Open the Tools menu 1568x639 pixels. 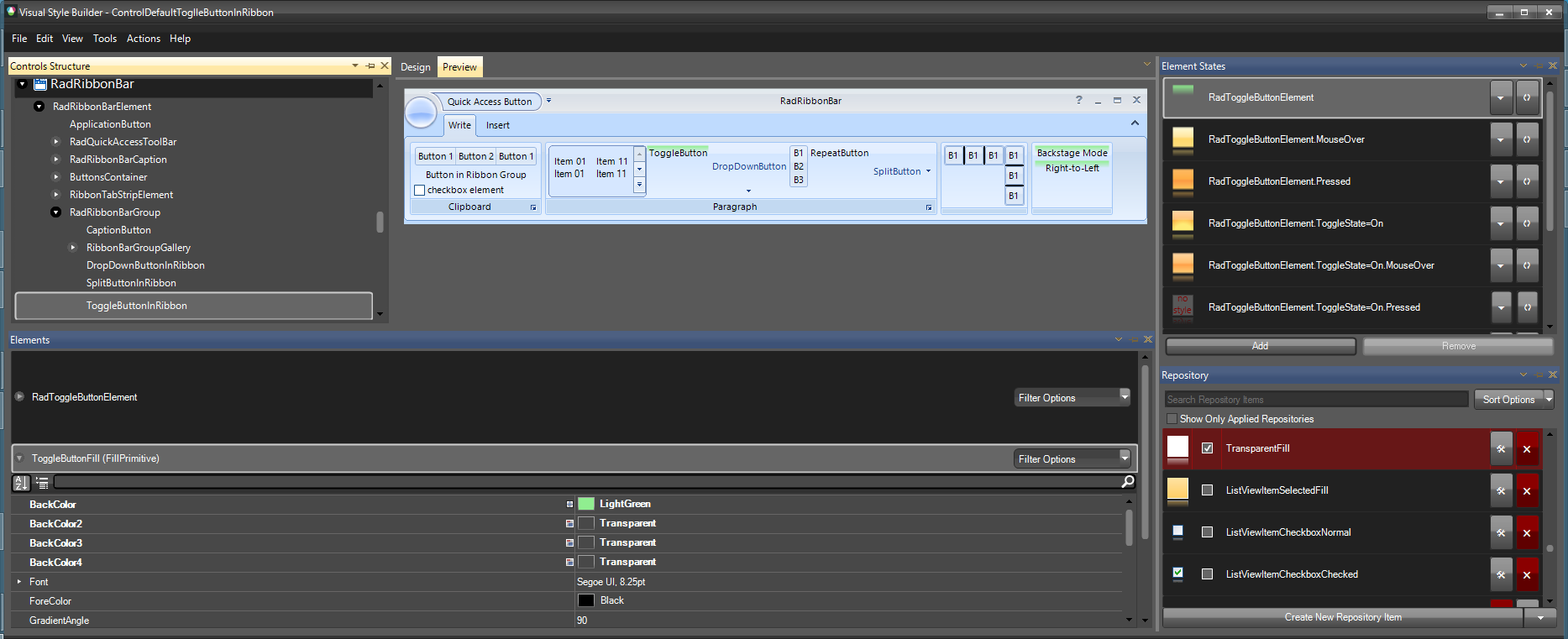(x=105, y=39)
